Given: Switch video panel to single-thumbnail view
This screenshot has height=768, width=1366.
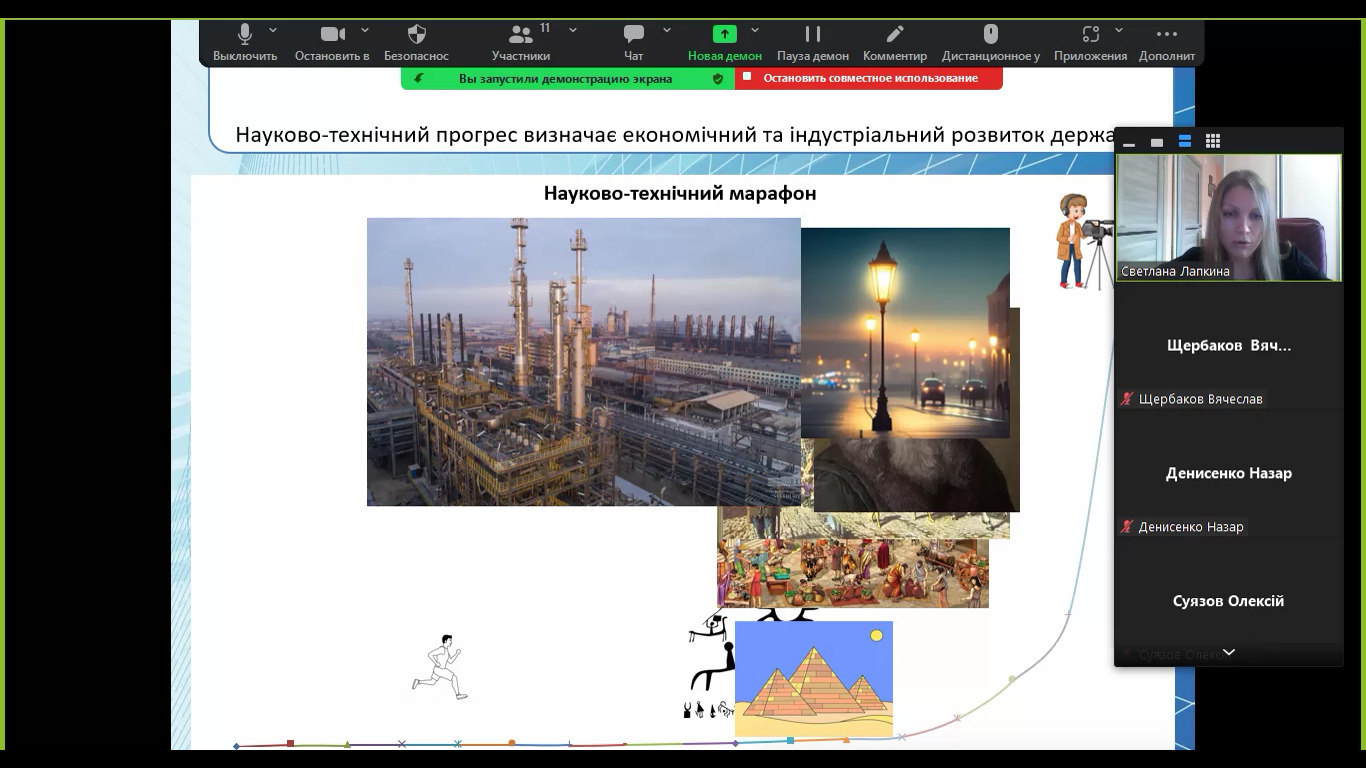Looking at the screenshot, I should coord(1157,142).
